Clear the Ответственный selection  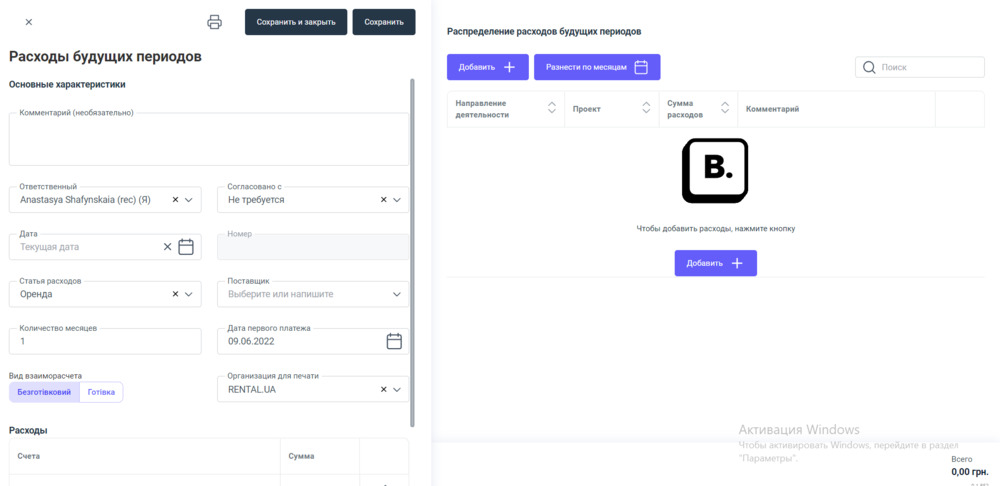tap(175, 200)
